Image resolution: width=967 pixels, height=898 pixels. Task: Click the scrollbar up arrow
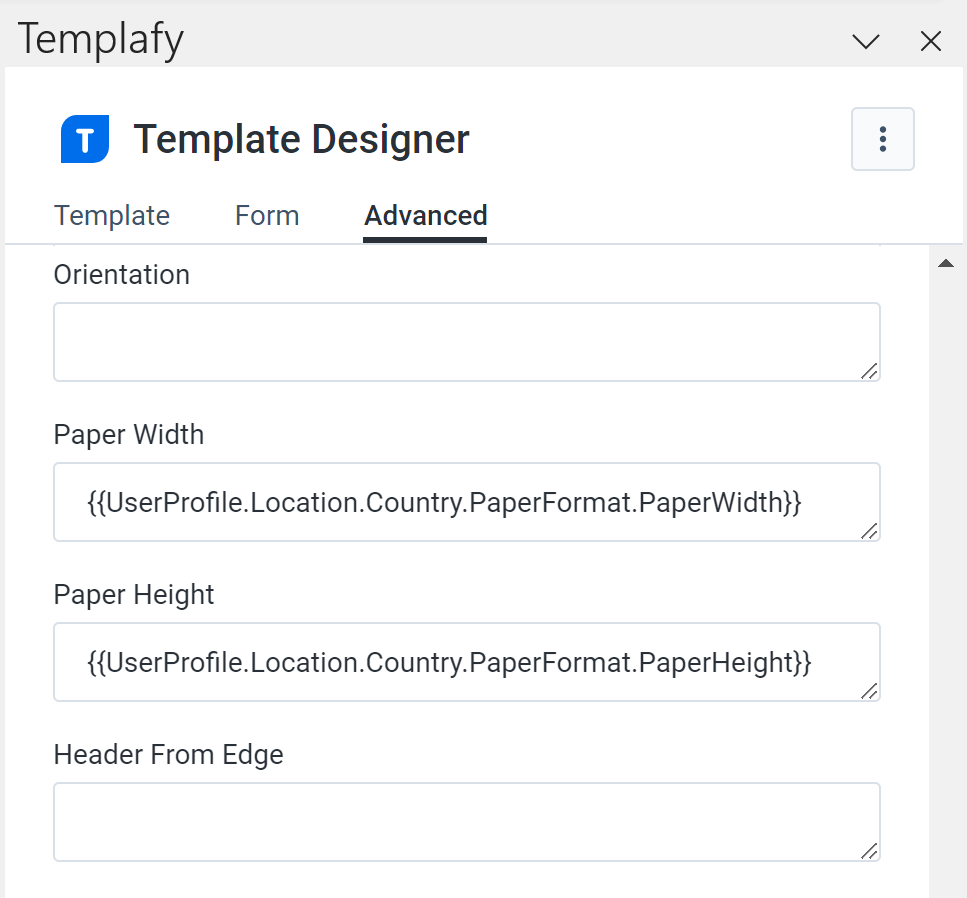point(947,262)
